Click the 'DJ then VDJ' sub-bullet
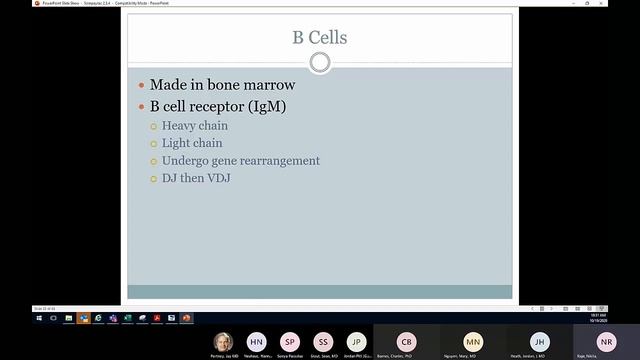 (196, 178)
